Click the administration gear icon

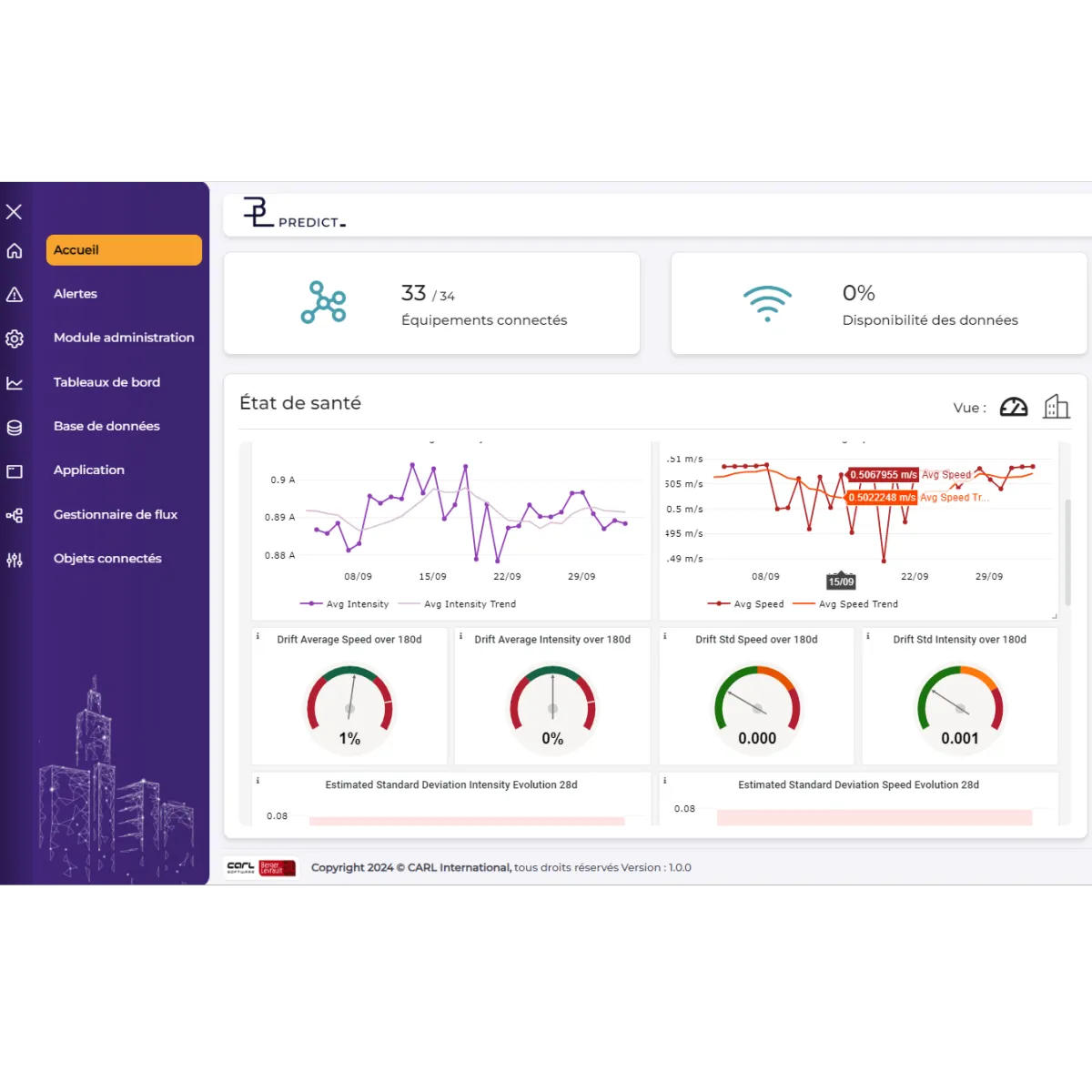pyautogui.click(x=15, y=339)
